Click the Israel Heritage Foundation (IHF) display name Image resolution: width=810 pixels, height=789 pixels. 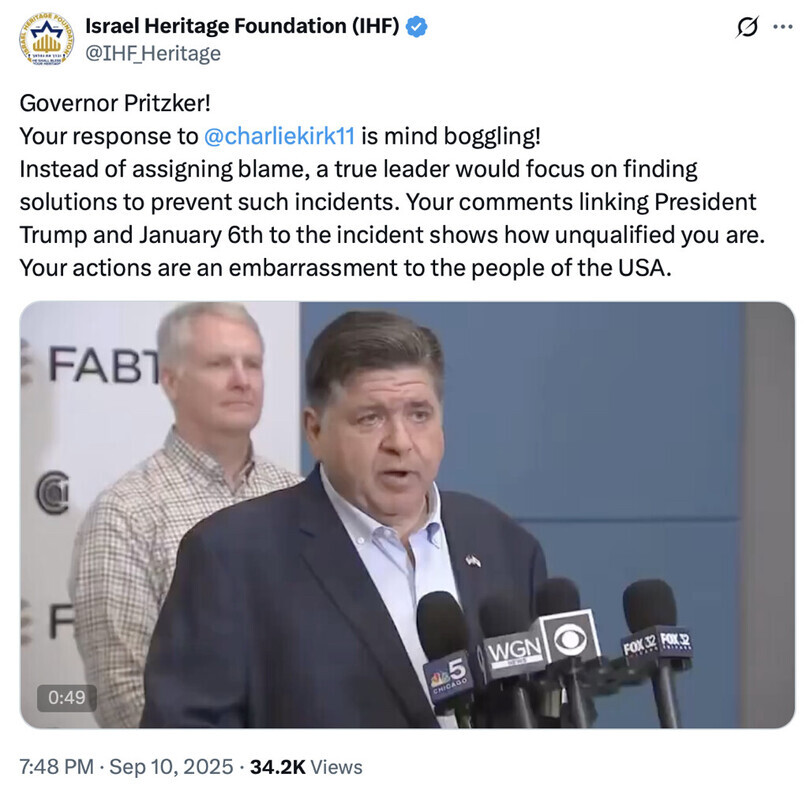pyautogui.click(x=243, y=28)
